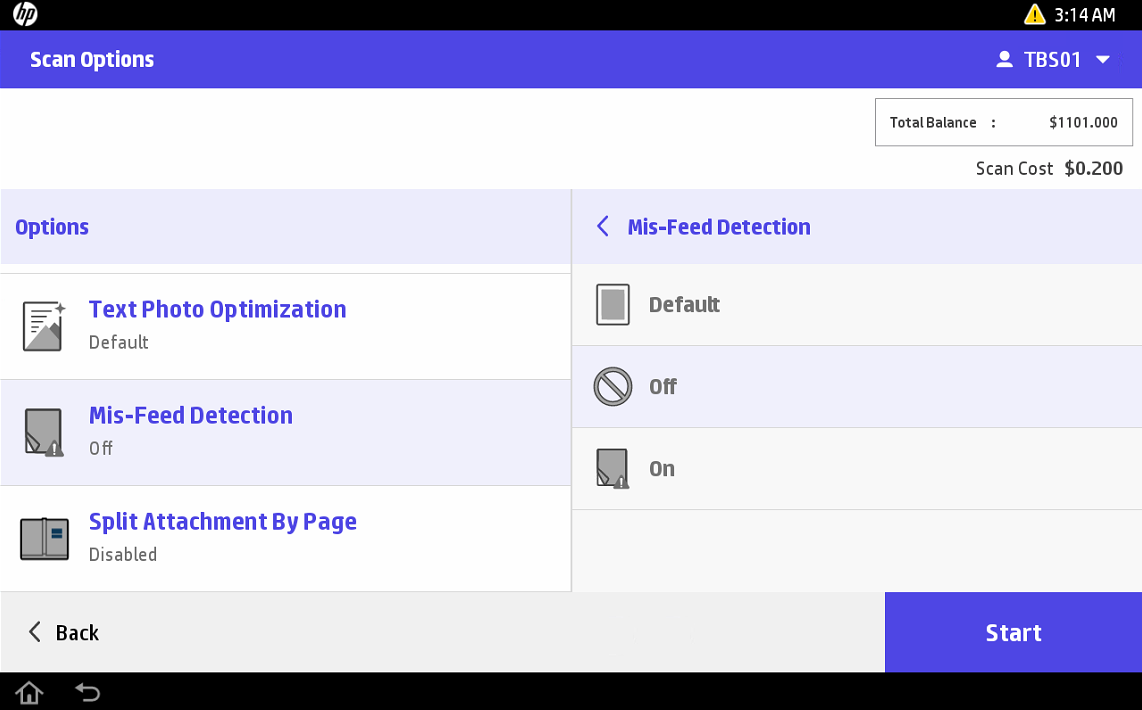Open the TBS01 user dropdown arrow

point(1103,60)
